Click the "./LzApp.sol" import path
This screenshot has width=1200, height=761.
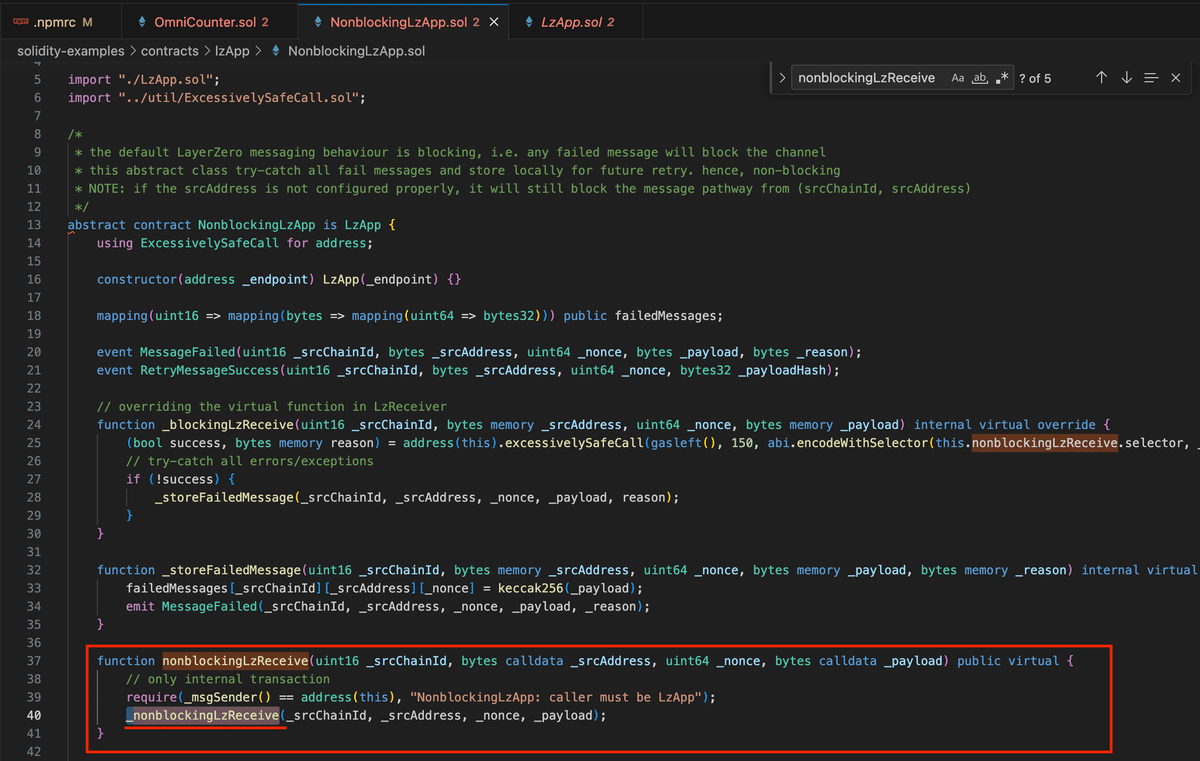[166, 79]
